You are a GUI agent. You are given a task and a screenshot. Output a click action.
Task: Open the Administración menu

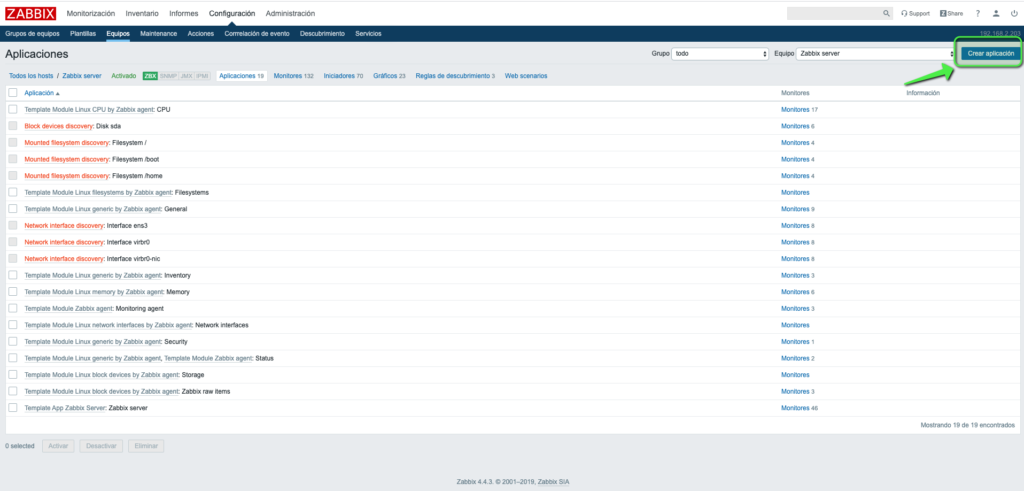[290, 13]
